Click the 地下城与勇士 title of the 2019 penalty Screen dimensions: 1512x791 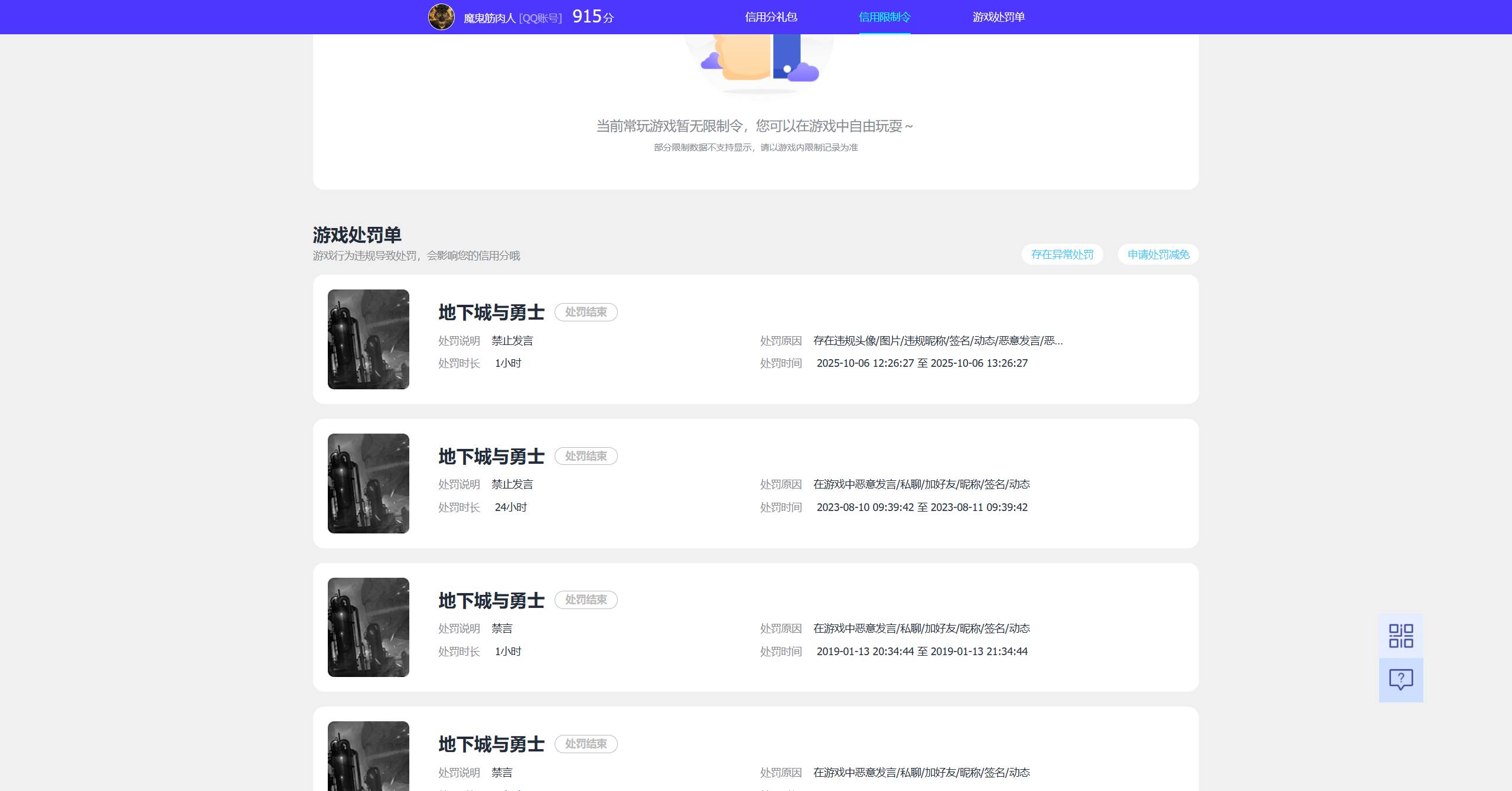[x=491, y=600]
